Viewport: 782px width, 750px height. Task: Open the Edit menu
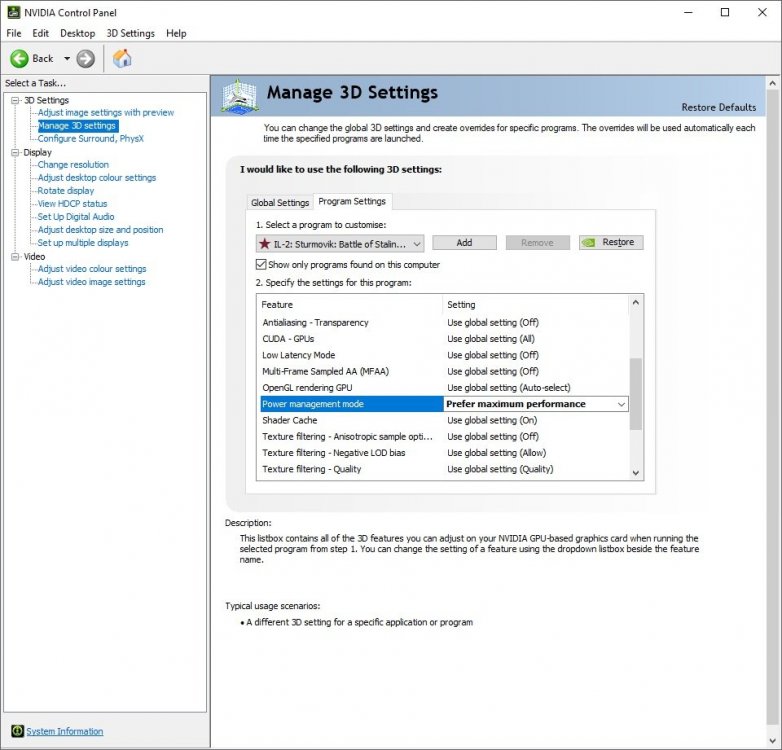(x=40, y=33)
